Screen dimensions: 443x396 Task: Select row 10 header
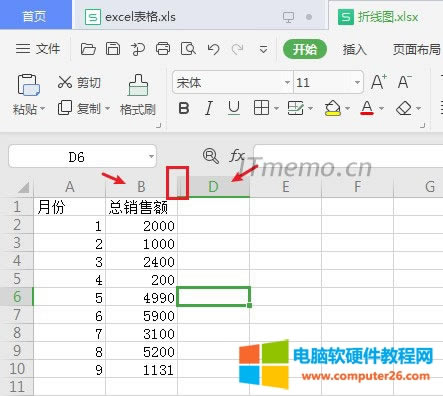click(17, 369)
